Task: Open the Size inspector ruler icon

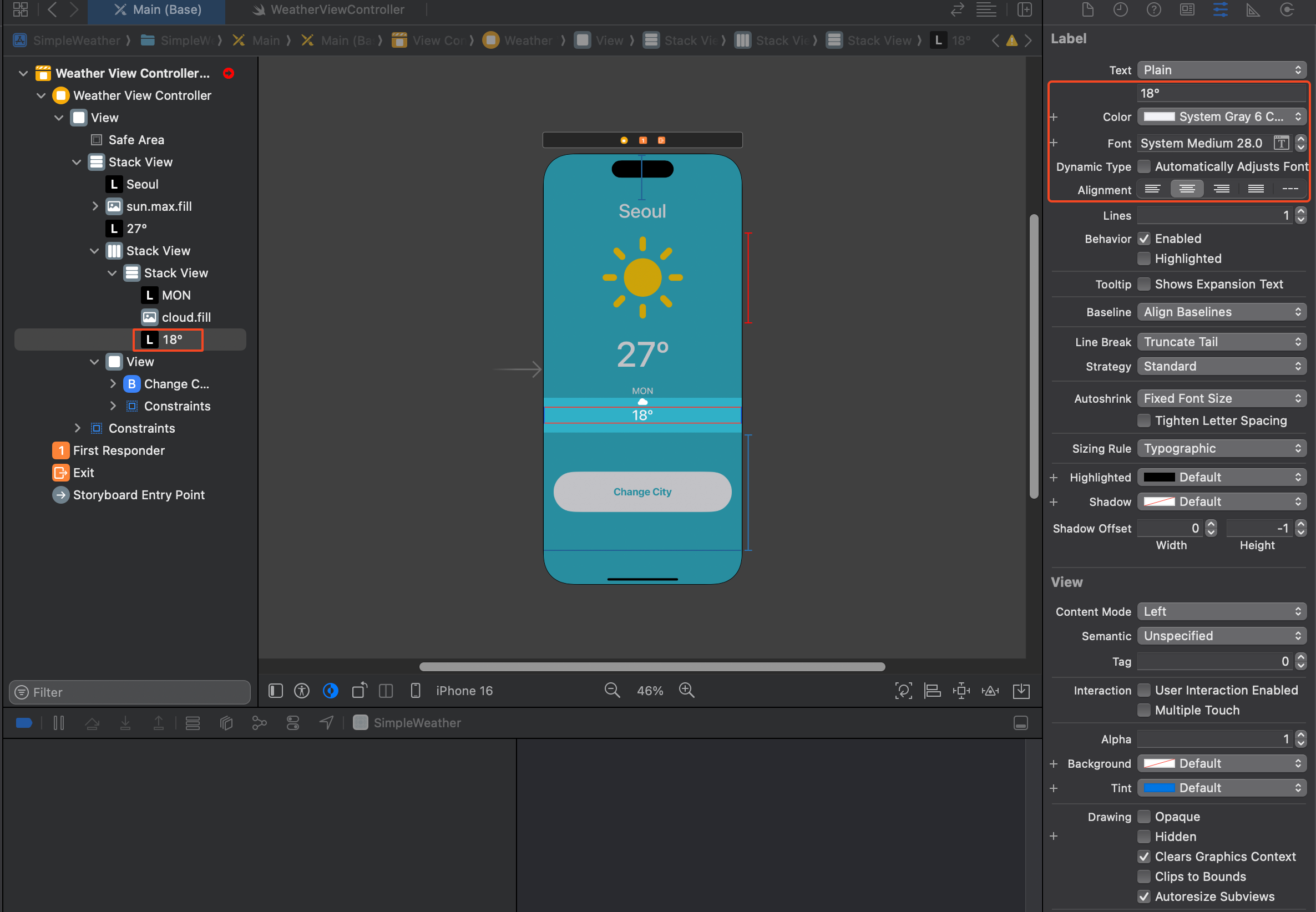Action: [x=1253, y=10]
